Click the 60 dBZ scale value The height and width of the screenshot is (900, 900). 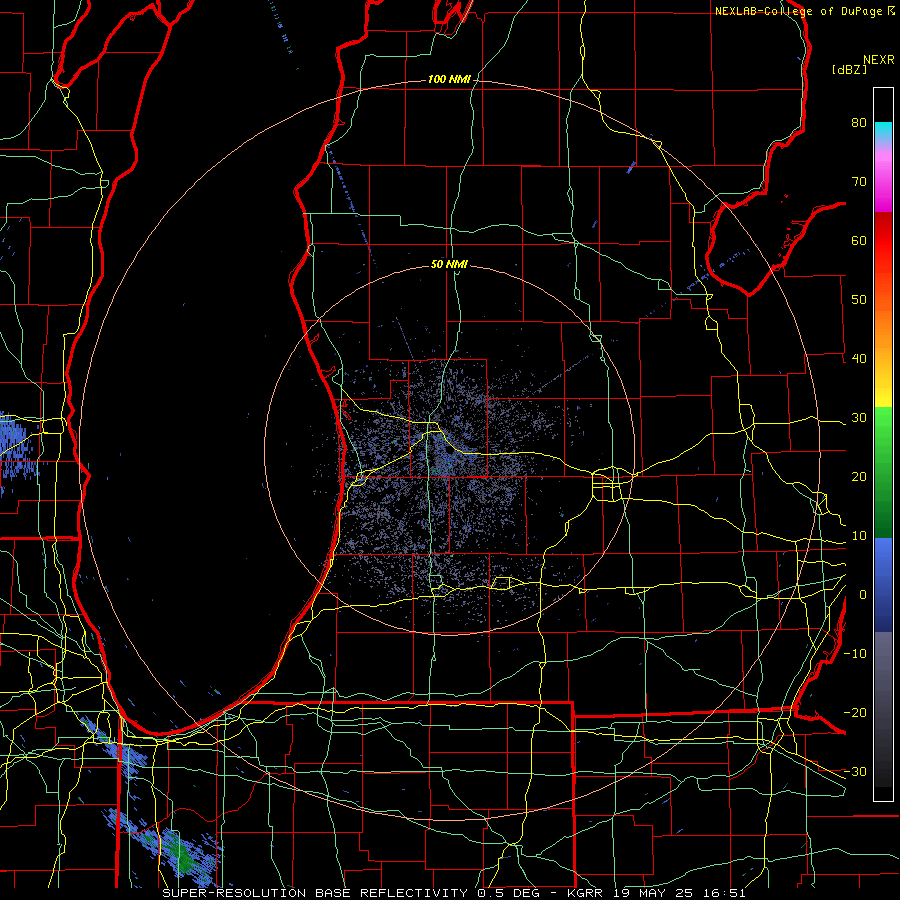coord(859,240)
